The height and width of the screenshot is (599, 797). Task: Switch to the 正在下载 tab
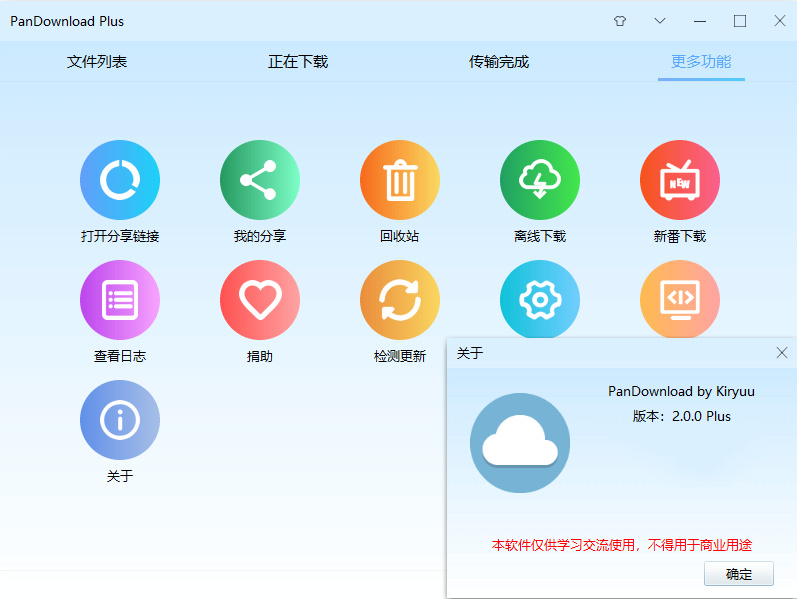[298, 62]
